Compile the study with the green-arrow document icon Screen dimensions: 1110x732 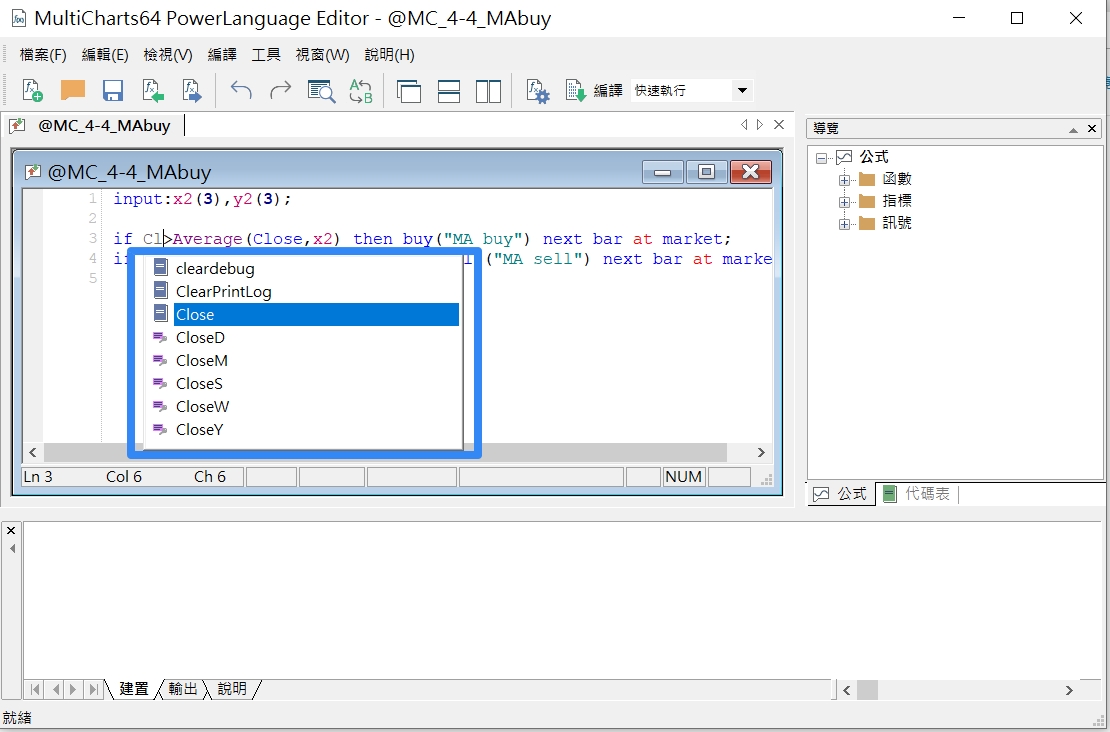point(576,91)
